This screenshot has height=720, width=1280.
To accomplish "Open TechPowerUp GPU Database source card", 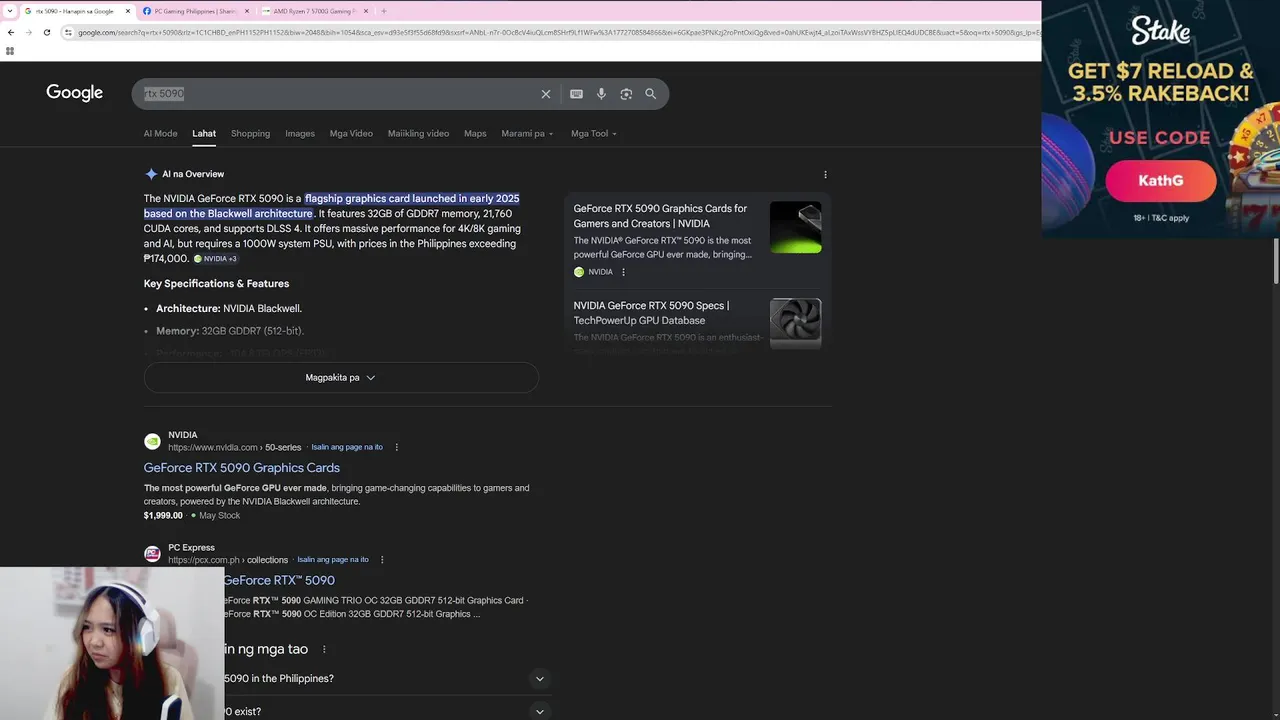I will [651, 313].
